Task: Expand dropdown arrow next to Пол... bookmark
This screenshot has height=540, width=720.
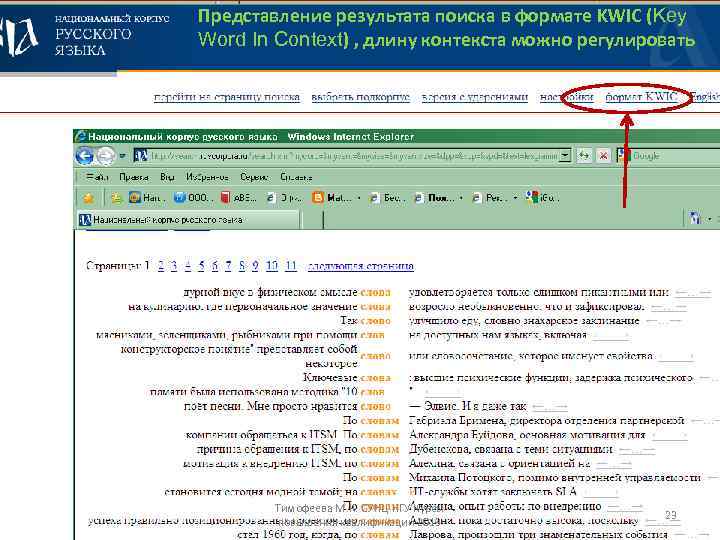Action: (461, 198)
